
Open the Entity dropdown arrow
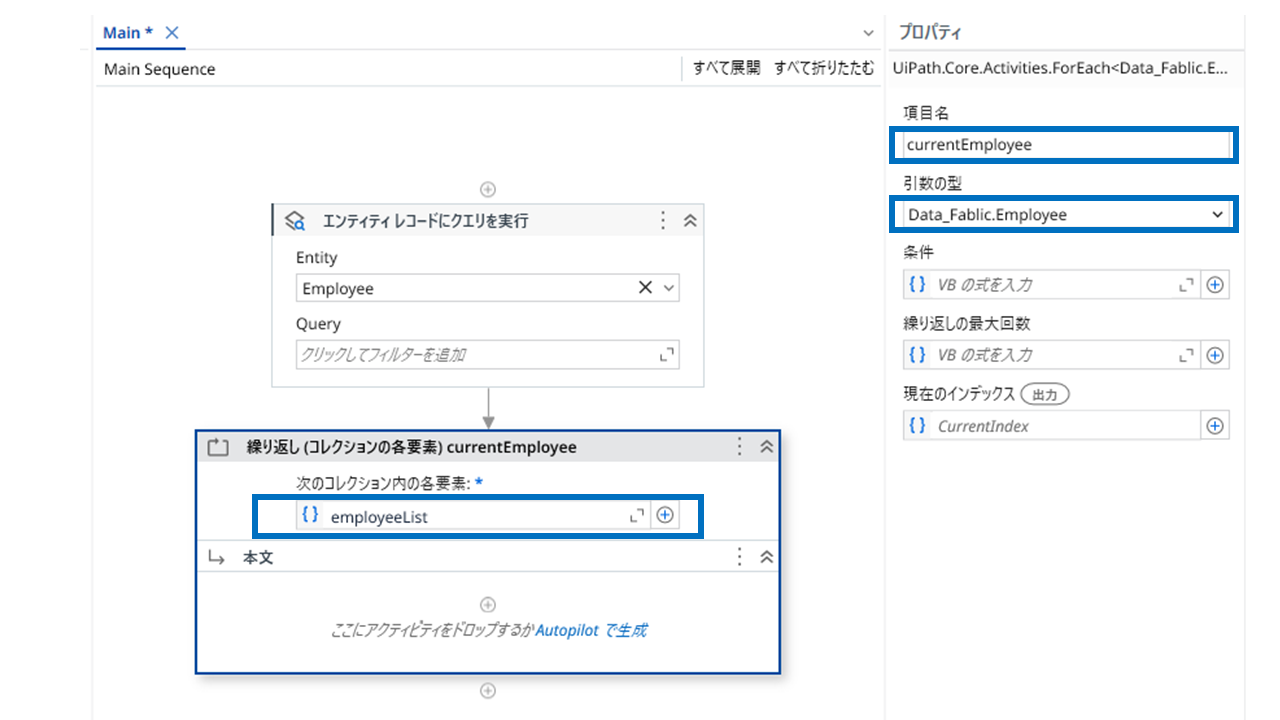pyautogui.click(x=669, y=288)
